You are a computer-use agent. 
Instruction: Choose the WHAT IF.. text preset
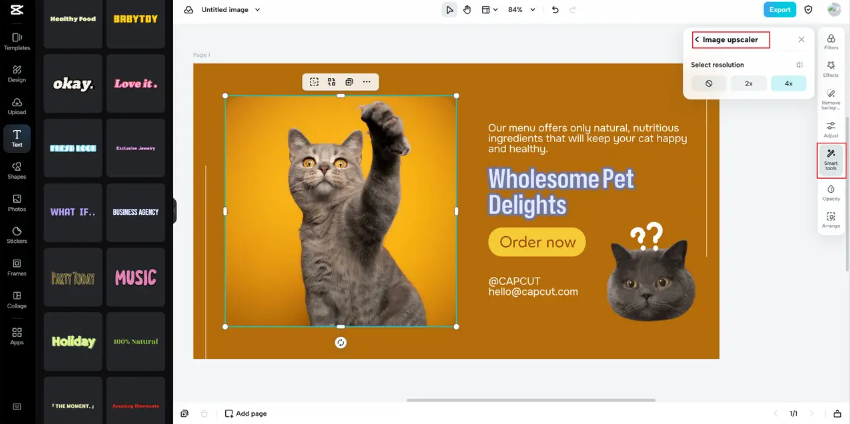pyautogui.click(x=73, y=213)
